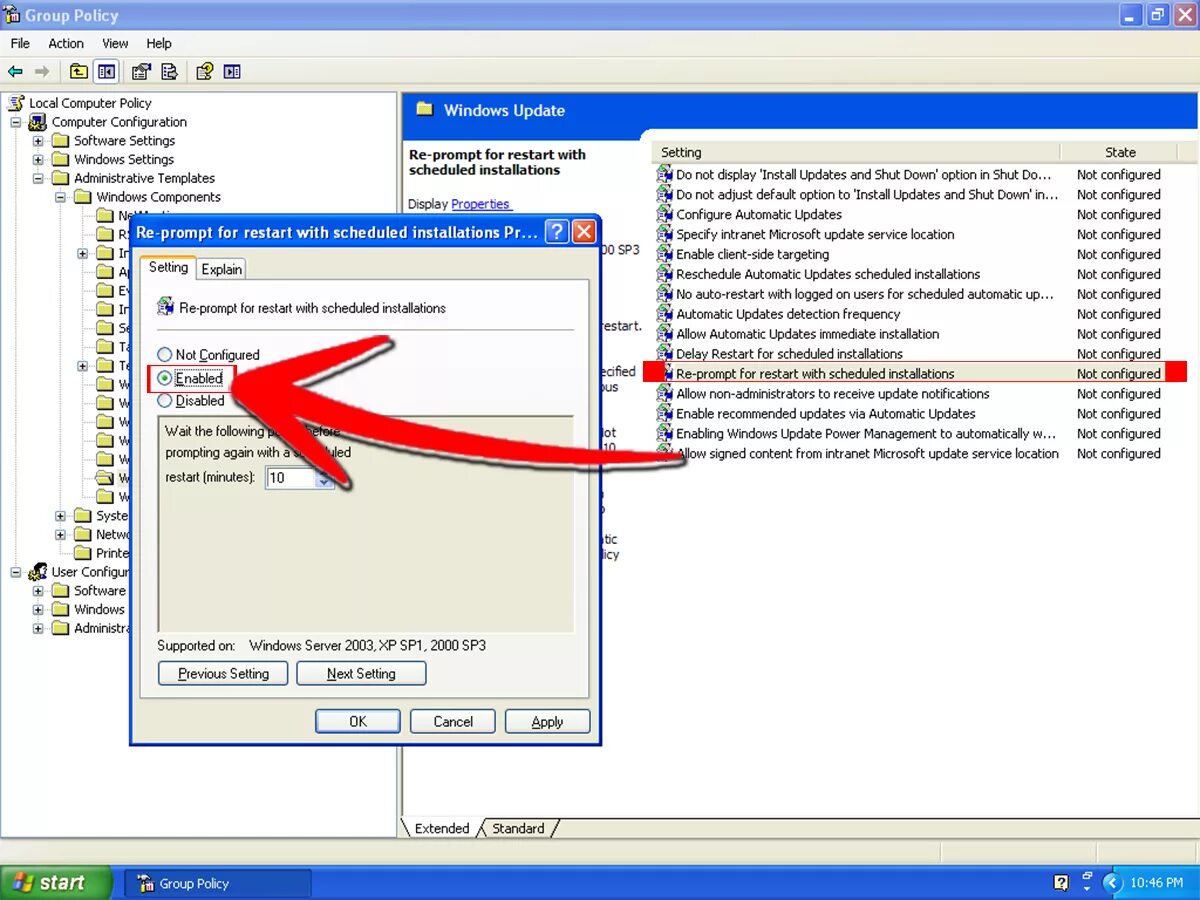Image resolution: width=1200 pixels, height=900 pixels.
Task: Open the File menu
Action: point(20,43)
